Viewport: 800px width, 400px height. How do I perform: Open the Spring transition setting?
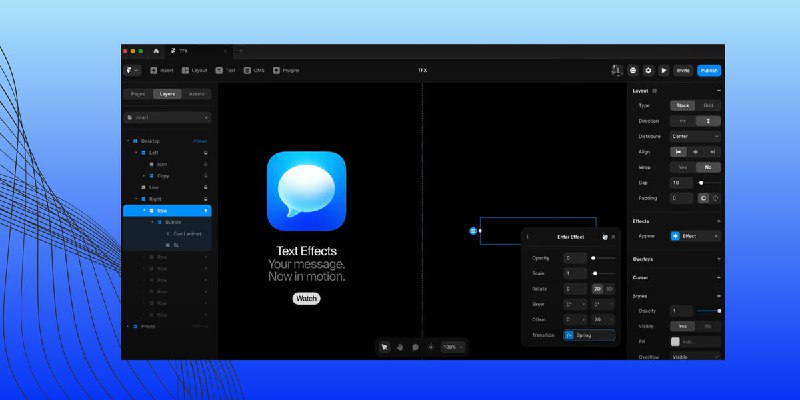[589, 335]
